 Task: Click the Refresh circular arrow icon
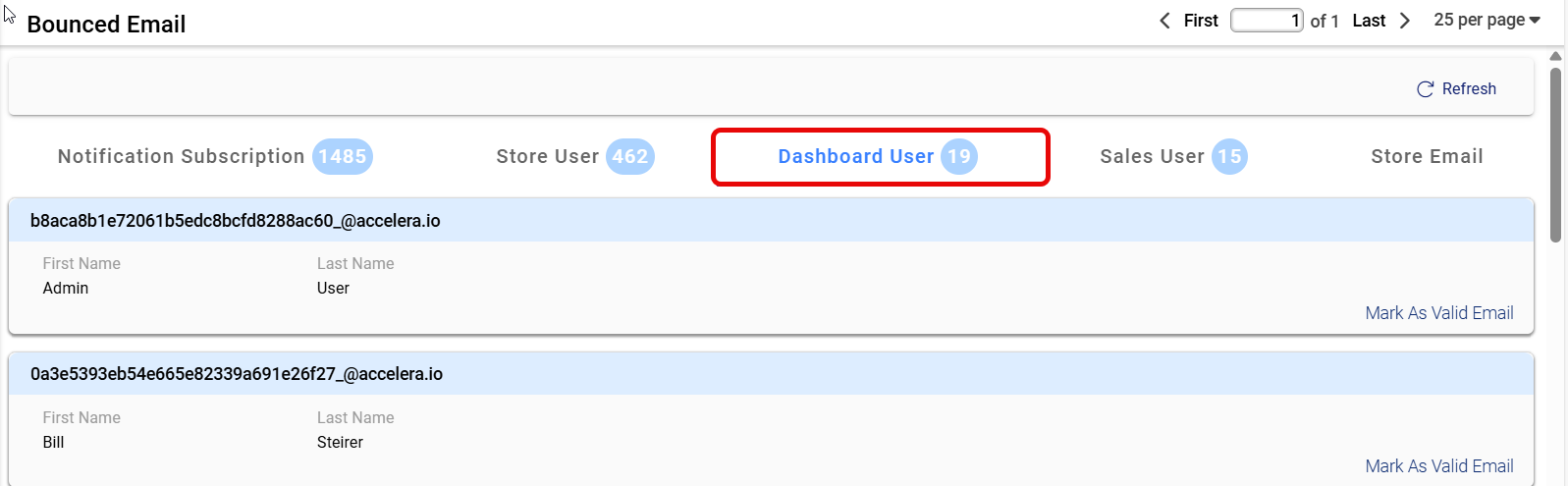coord(1425,89)
